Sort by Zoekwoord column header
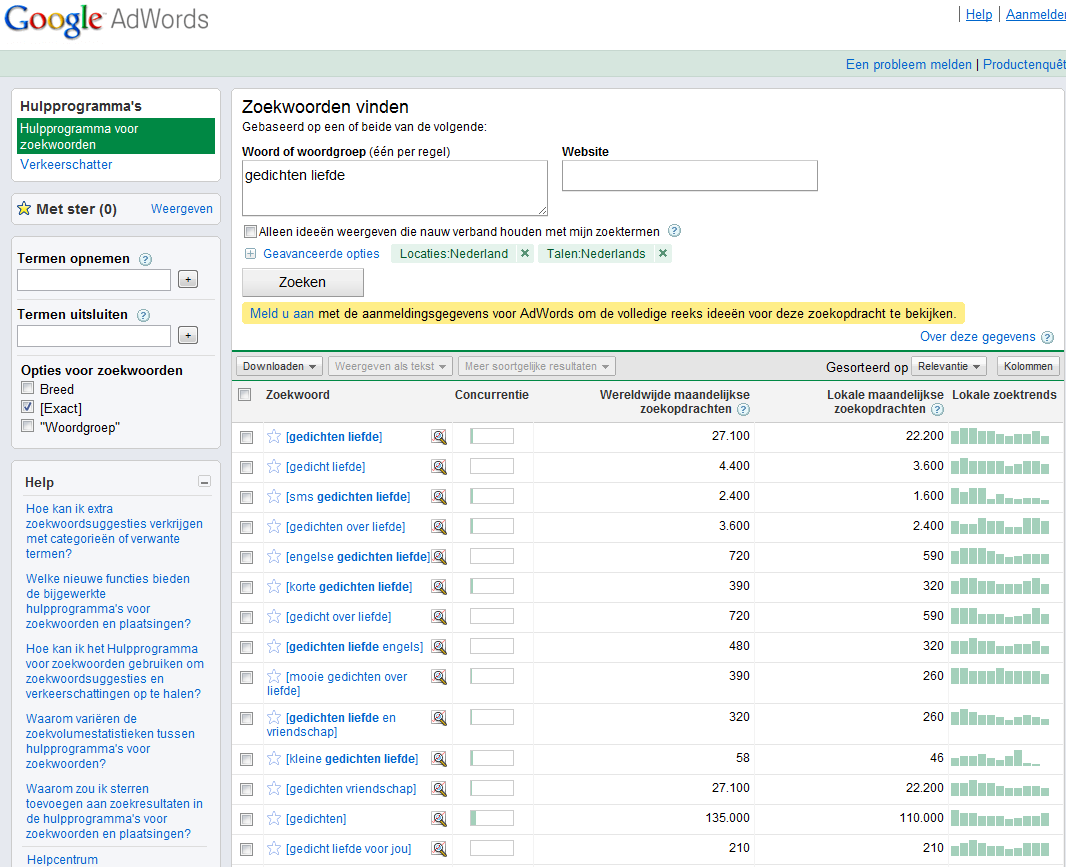The height and width of the screenshot is (867, 1066). click(x=297, y=394)
